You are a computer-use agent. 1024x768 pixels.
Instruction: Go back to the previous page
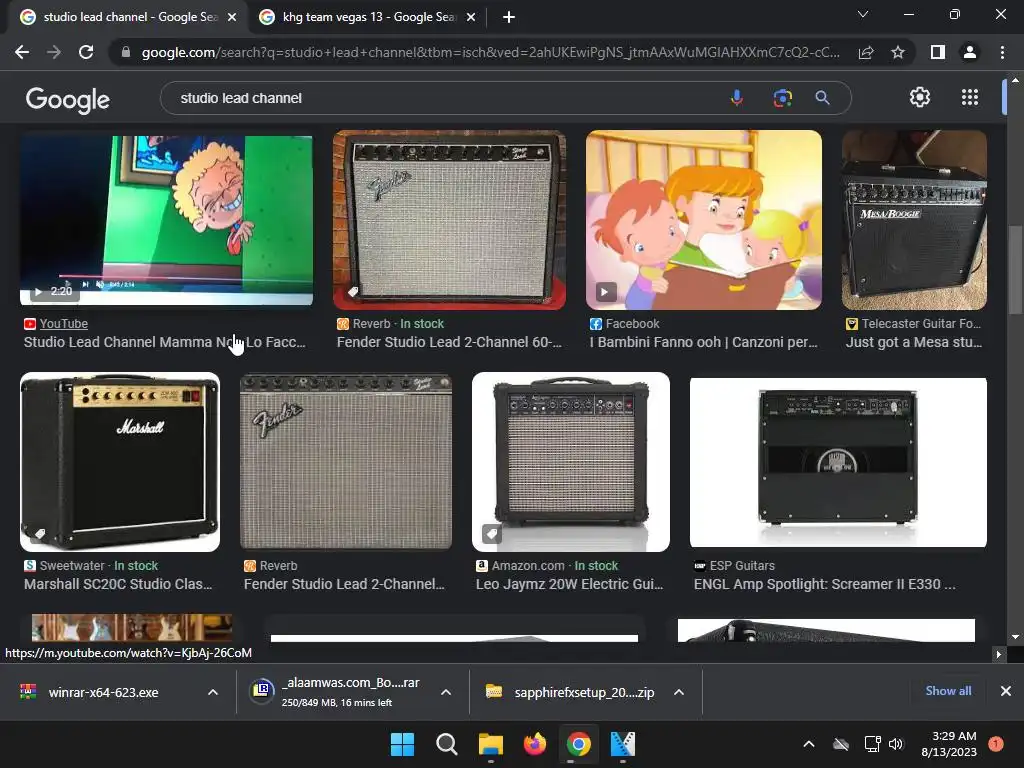click(x=22, y=52)
